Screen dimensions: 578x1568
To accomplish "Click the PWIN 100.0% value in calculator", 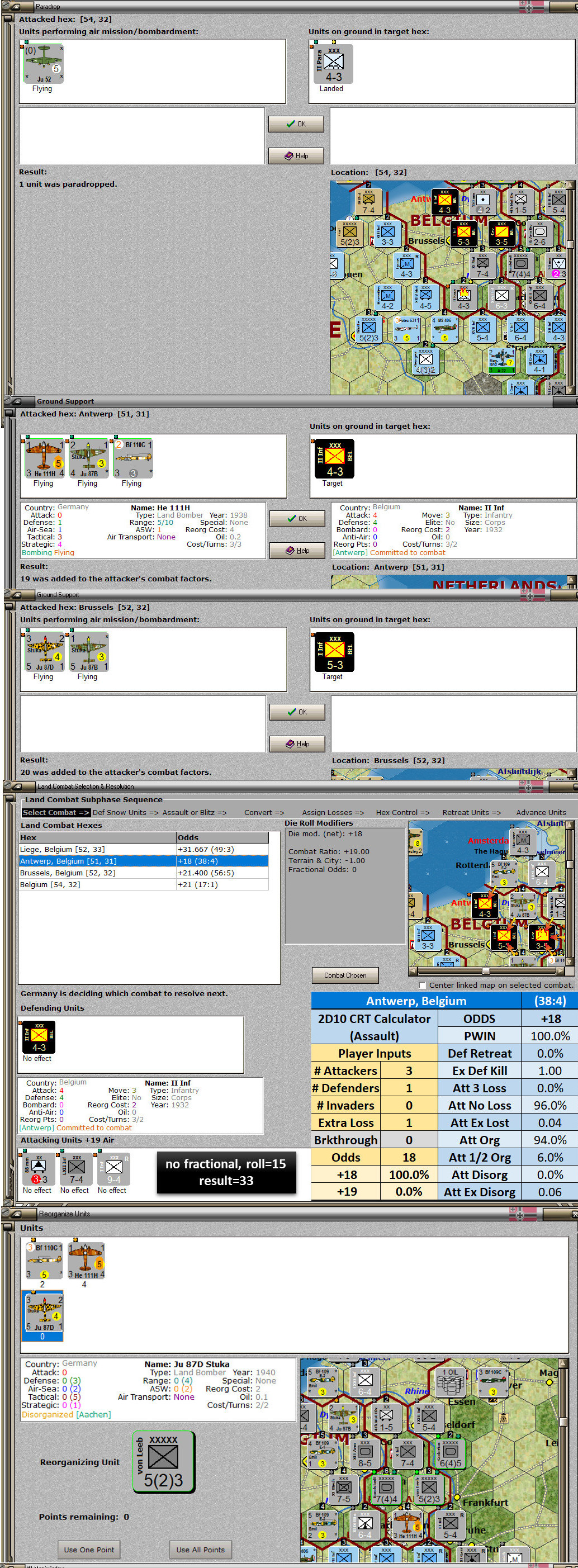I will (551, 1036).
